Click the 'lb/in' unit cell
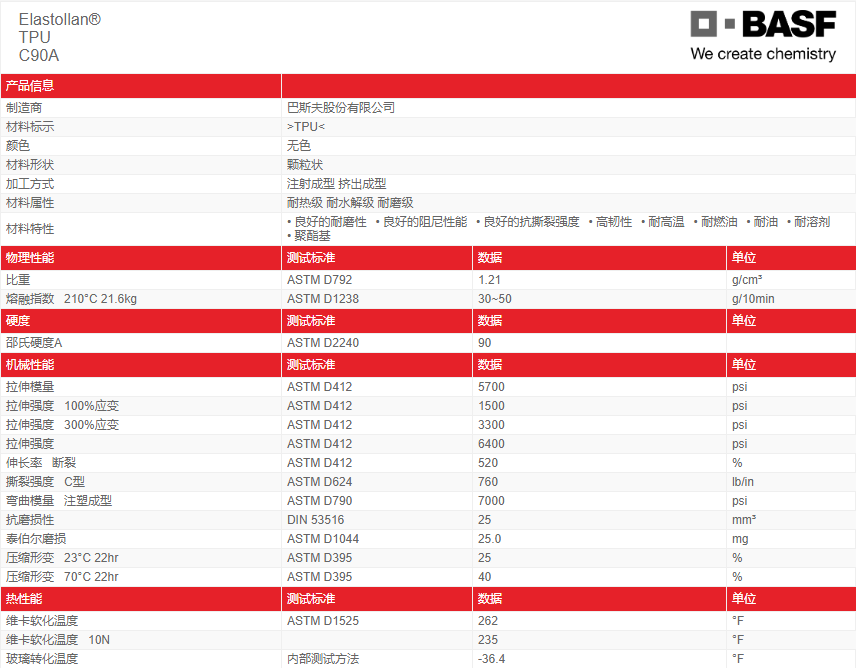 tap(742, 482)
